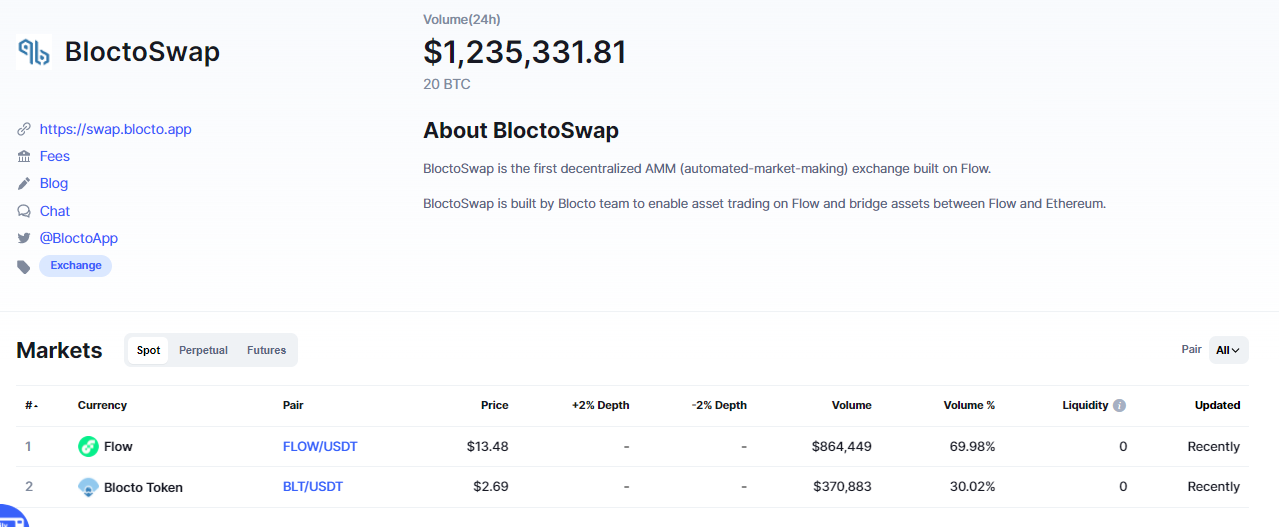This screenshot has width=1279, height=527.
Task: Click the Chat bubble icon
Action: tap(24, 211)
